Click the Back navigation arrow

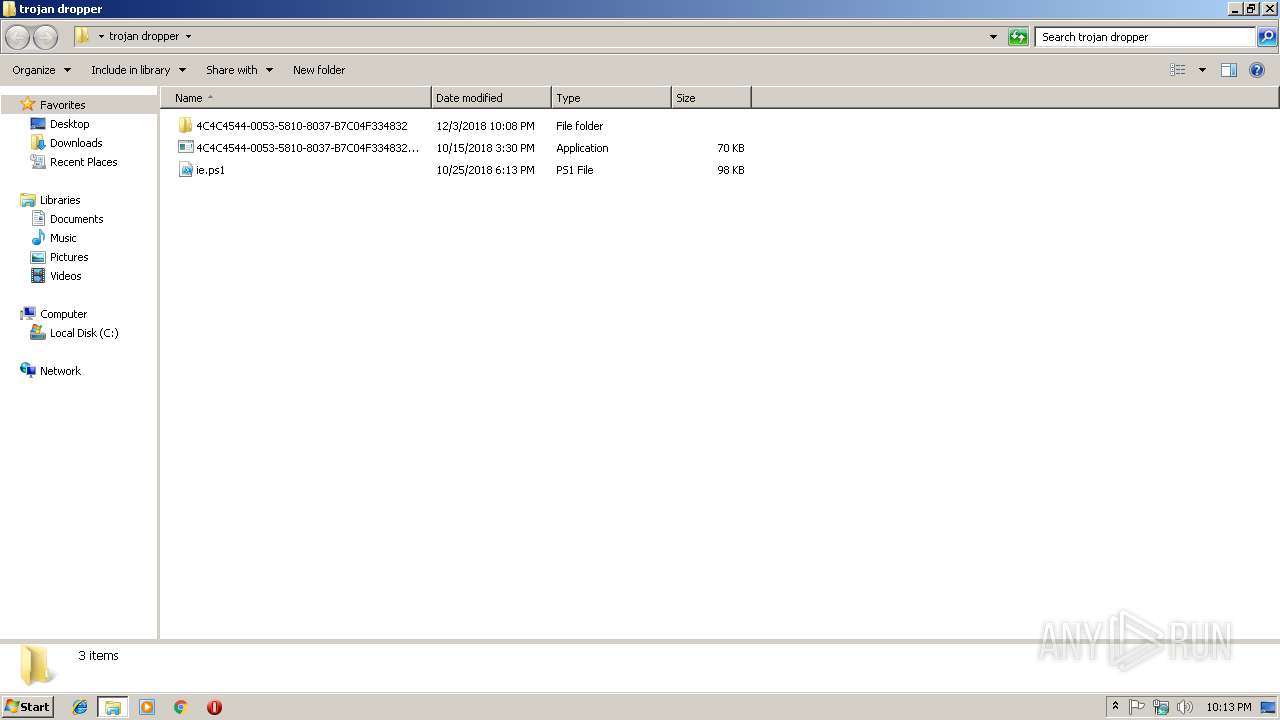click(17, 37)
